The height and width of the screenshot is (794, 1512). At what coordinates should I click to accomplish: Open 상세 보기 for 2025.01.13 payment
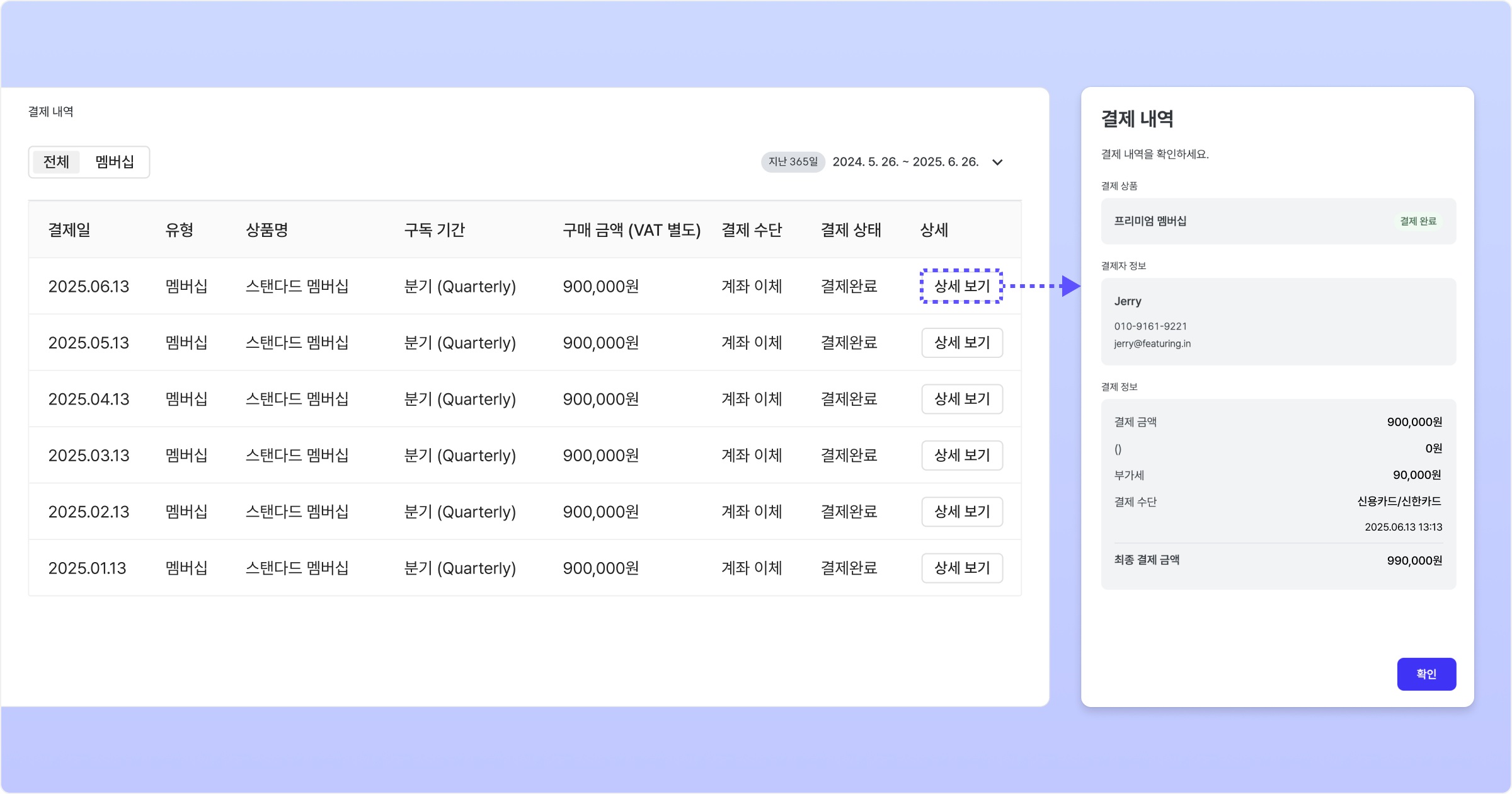pos(961,568)
